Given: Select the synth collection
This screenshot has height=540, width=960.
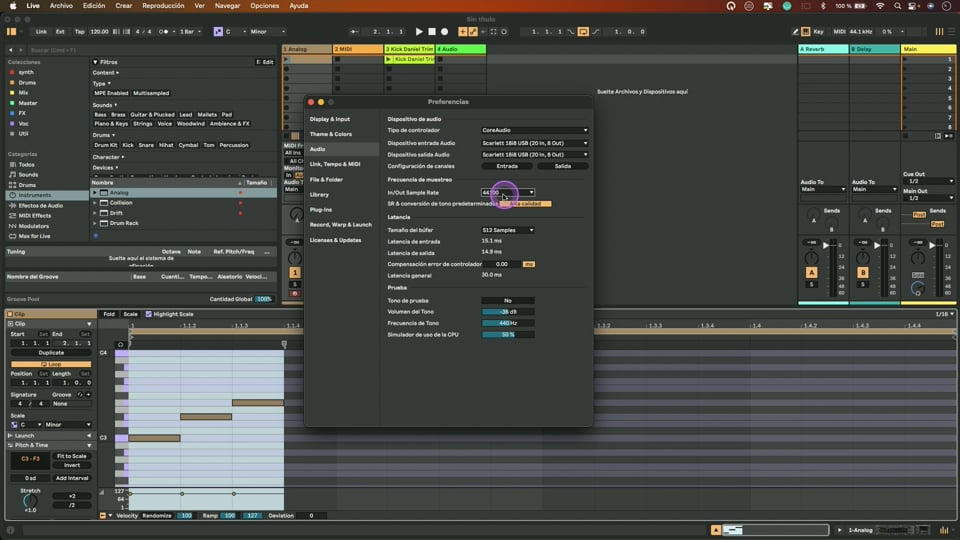Looking at the screenshot, I should (26, 72).
